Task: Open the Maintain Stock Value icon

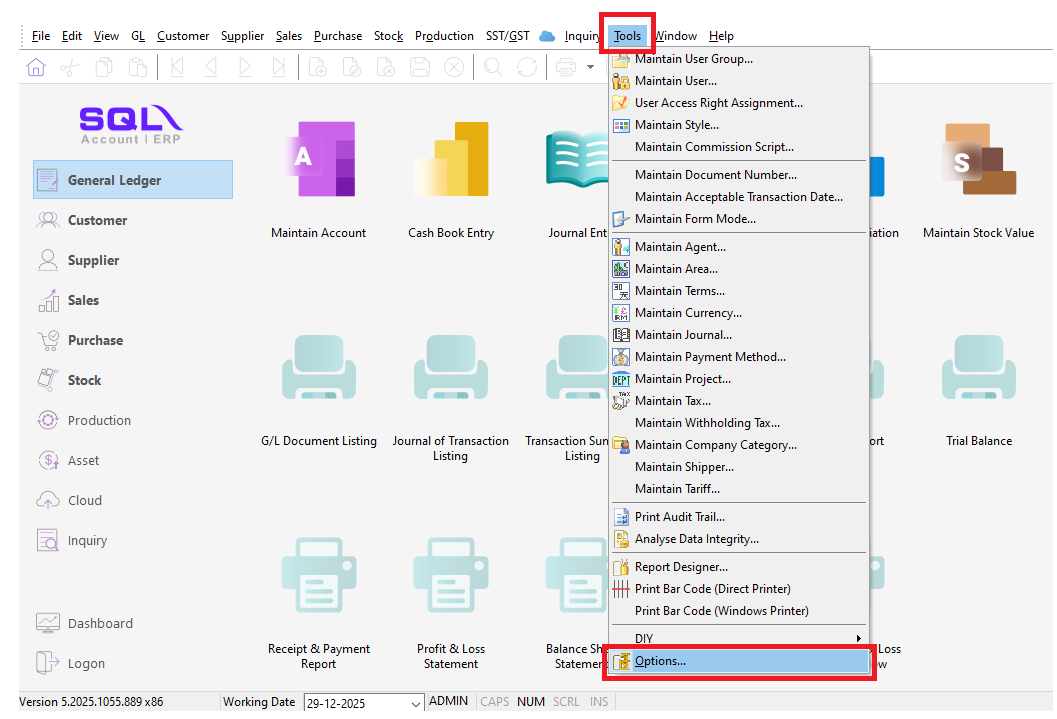Action: pyautogui.click(x=978, y=160)
